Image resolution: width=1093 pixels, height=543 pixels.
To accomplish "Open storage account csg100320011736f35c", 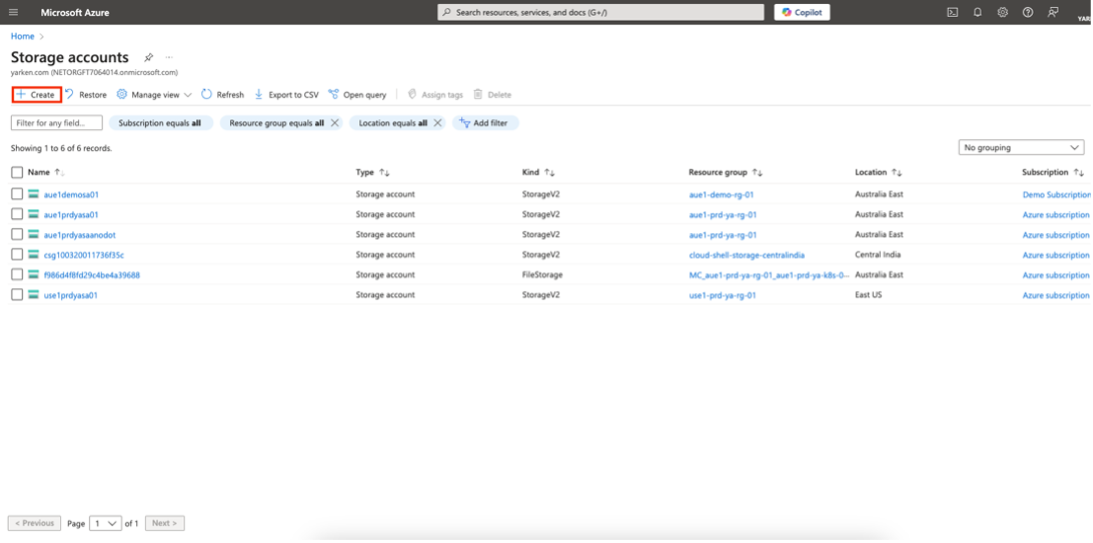I will pos(84,255).
